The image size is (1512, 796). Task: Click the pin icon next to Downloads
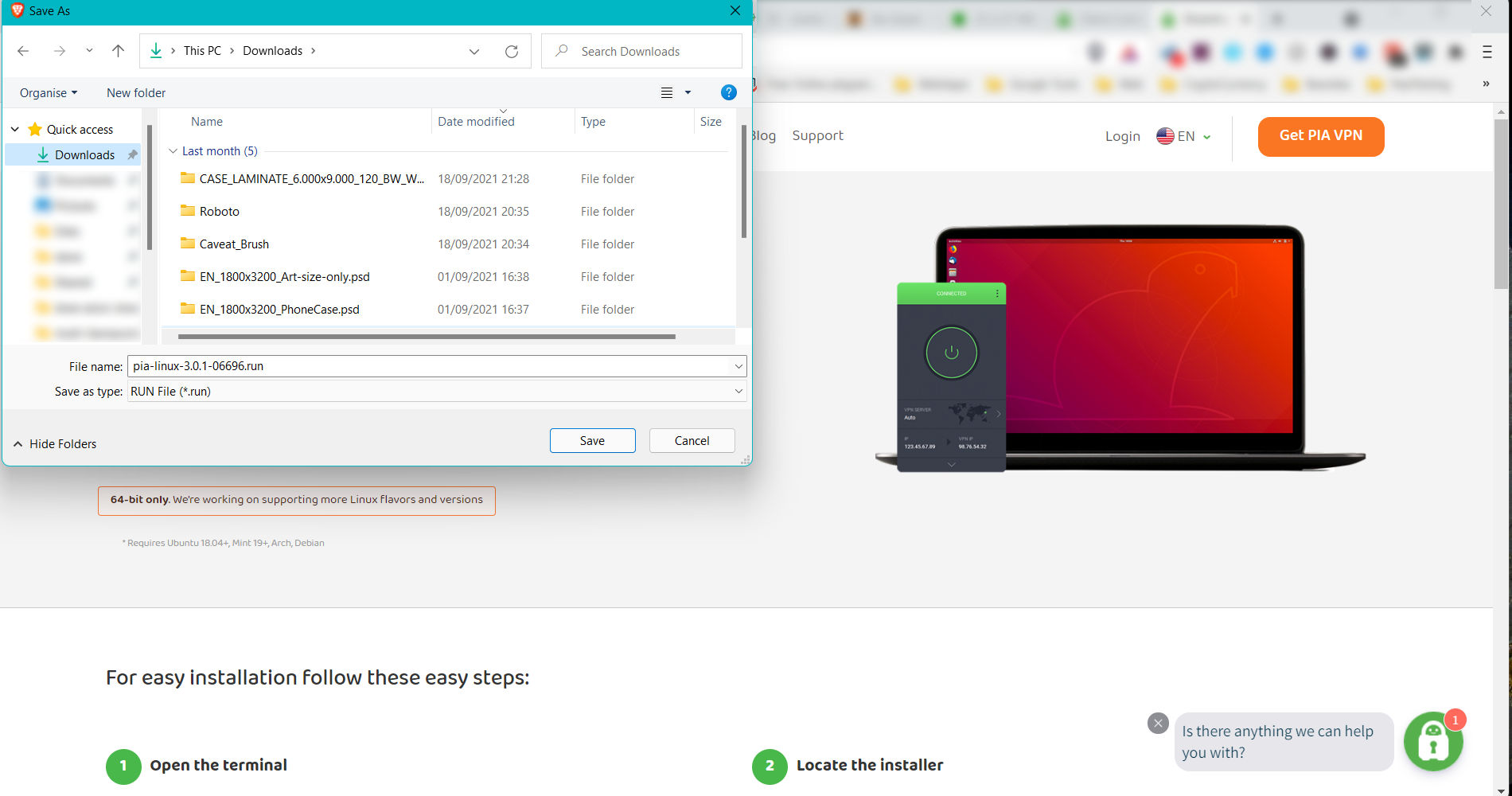tap(132, 154)
